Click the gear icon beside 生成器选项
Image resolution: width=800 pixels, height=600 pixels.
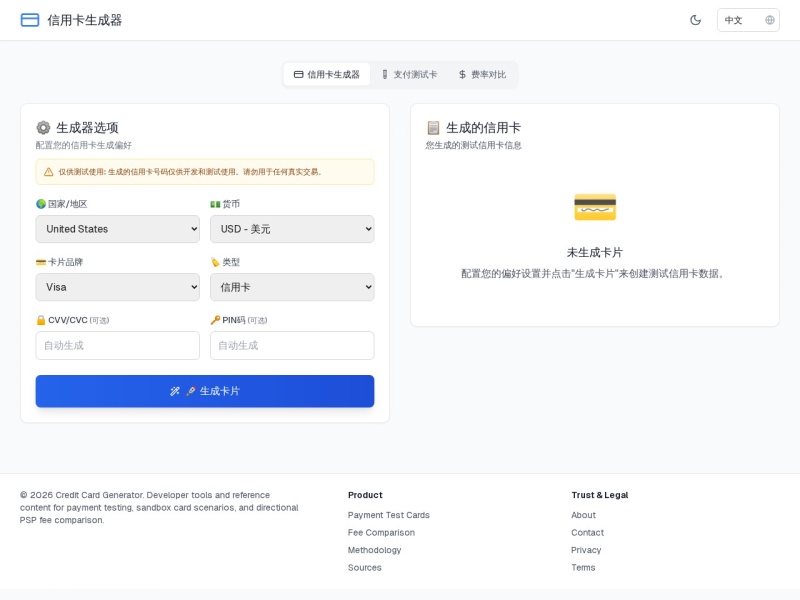[43, 128]
